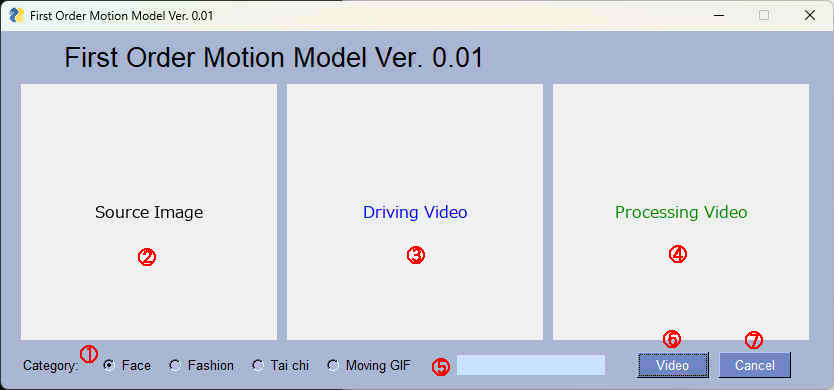Screen dimensions: 834x390
Task: Click the Python app icon in title bar
Action: pos(17,15)
